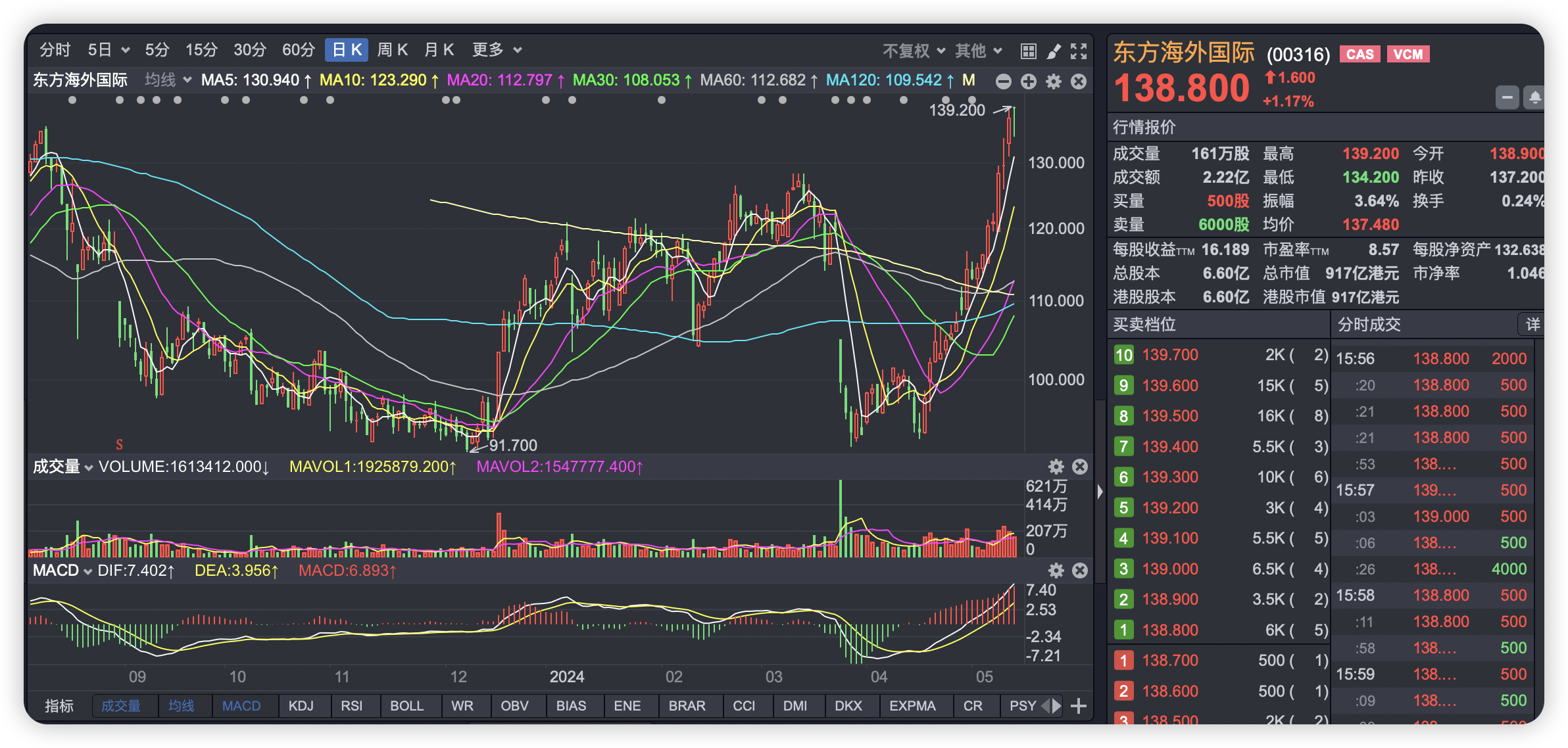Image resolution: width=1568 pixels, height=748 pixels.
Task: Select the 日K daily chart tab
Action: coord(347,50)
